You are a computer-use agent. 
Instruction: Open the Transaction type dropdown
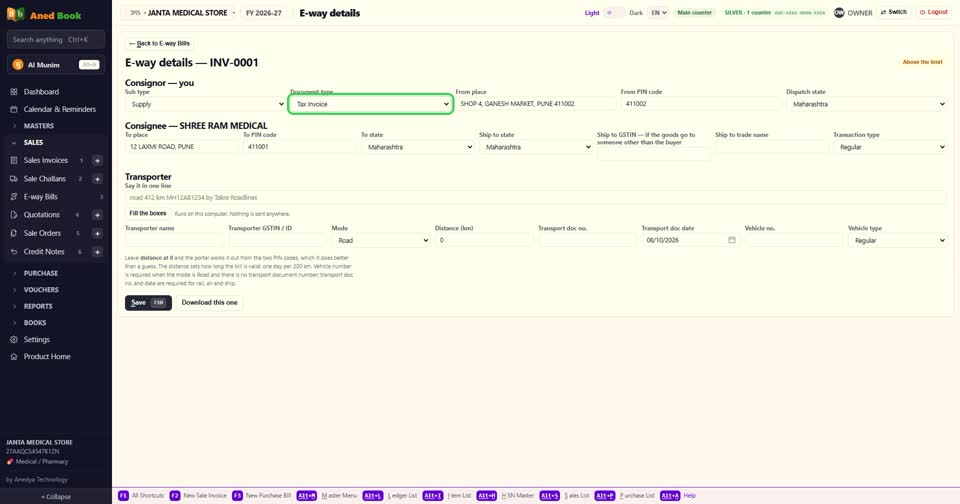[x=890, y=147]
